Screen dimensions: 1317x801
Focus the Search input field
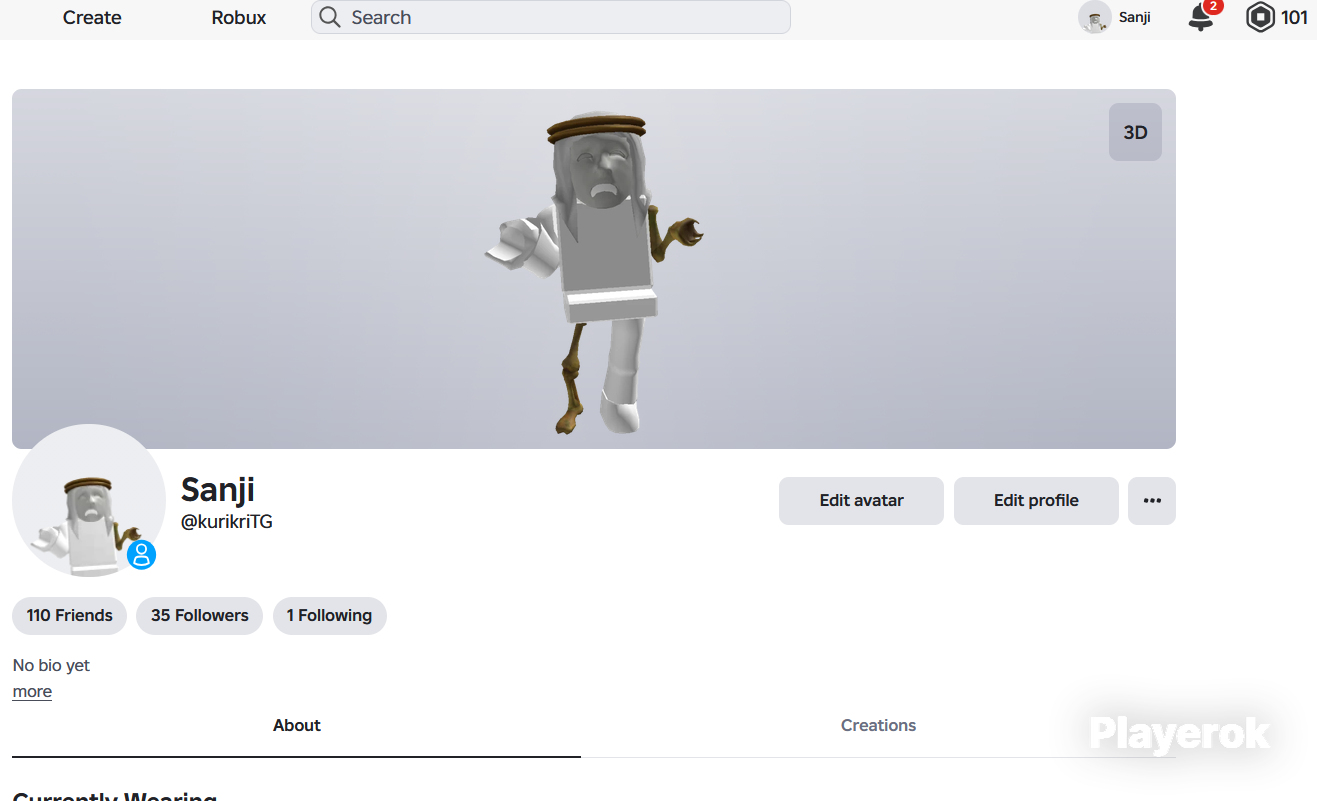tap(551, 17)
